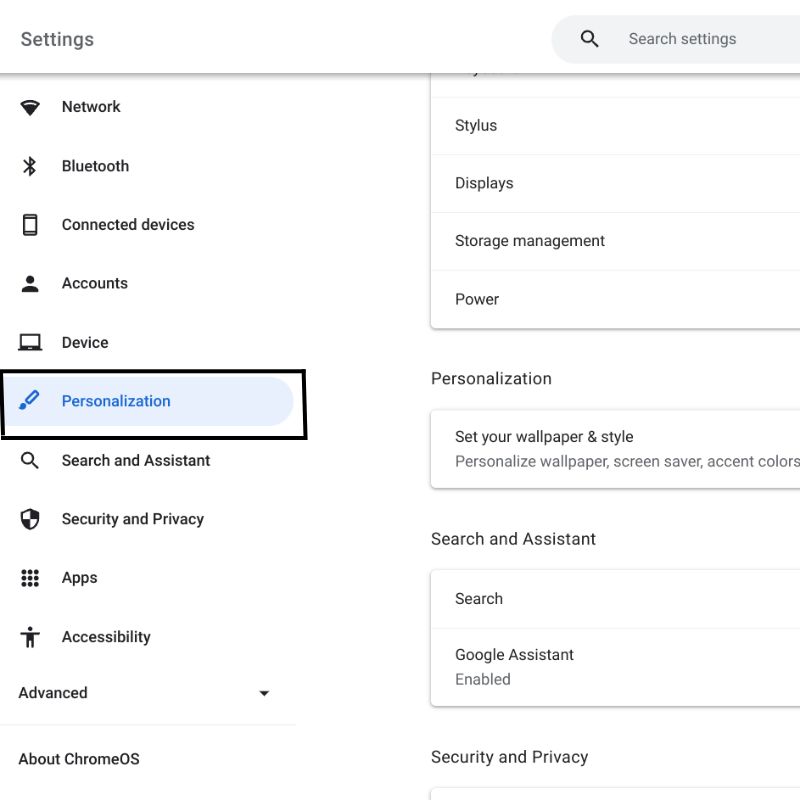Focus the Search settings input field
Screen dimensions: 800x800
coord(700,39)
